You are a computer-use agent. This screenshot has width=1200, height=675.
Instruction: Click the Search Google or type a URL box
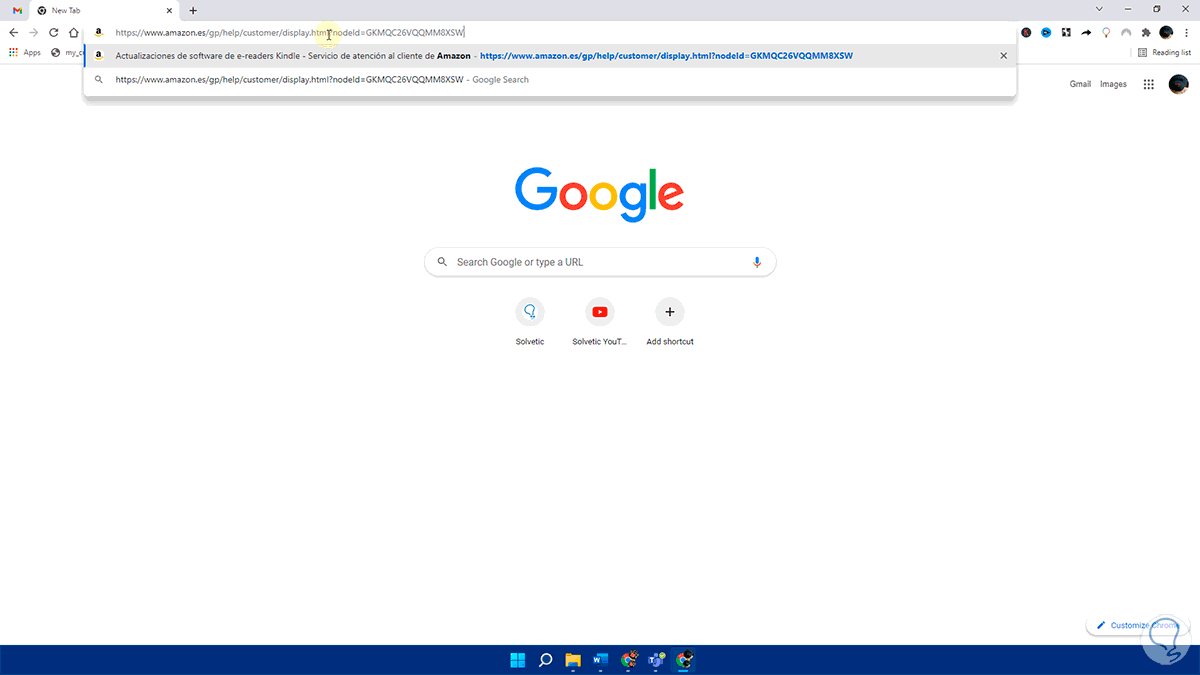[x=600, y=262]
